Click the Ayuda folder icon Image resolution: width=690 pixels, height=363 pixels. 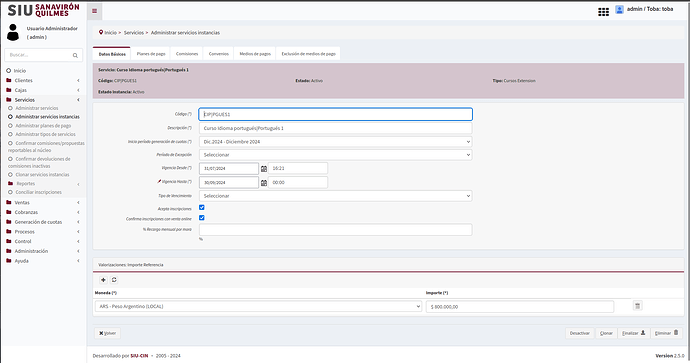(9, 260)
